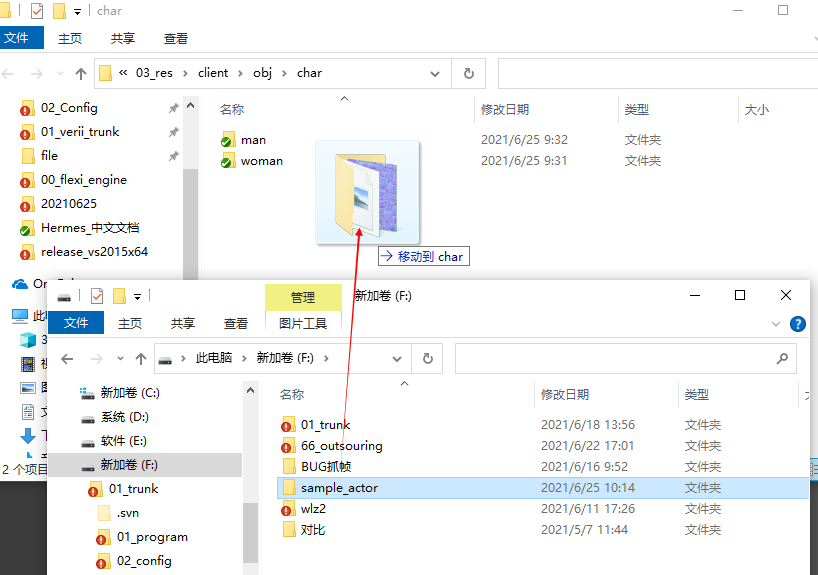Viewport: 818px width, 575px height.
Task: Click back arrow in the F: drive window
Action: pos(67,359)
